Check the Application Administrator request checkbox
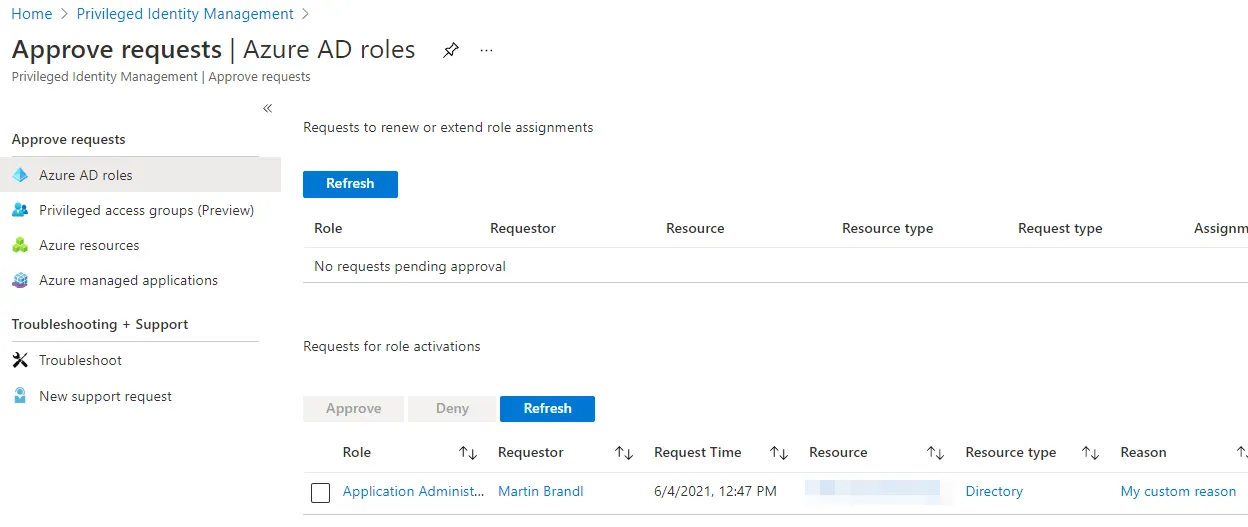Viewport: 1248px width, 527px height. click(320, 492)
